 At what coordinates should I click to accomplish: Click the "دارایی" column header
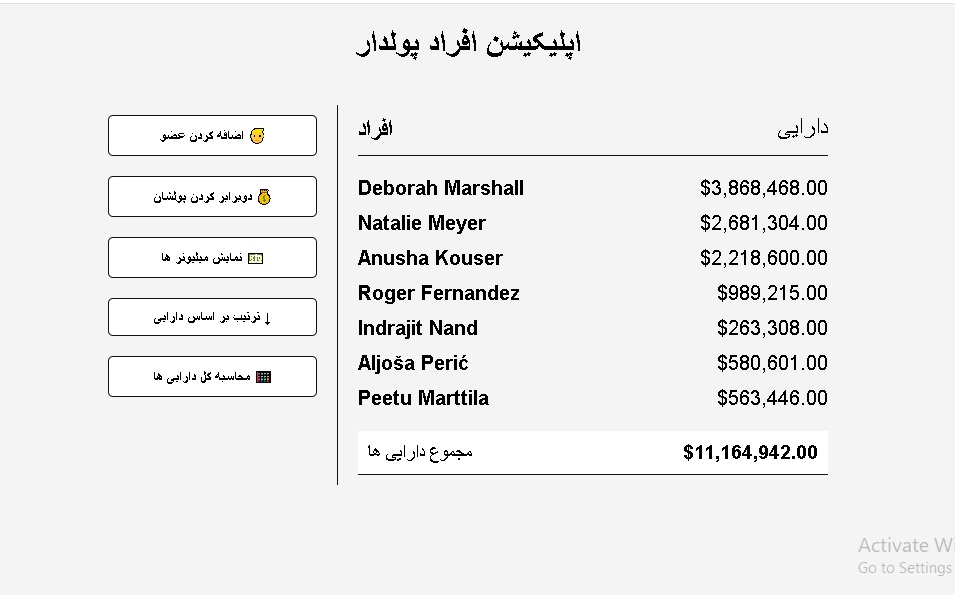point(802,129)
